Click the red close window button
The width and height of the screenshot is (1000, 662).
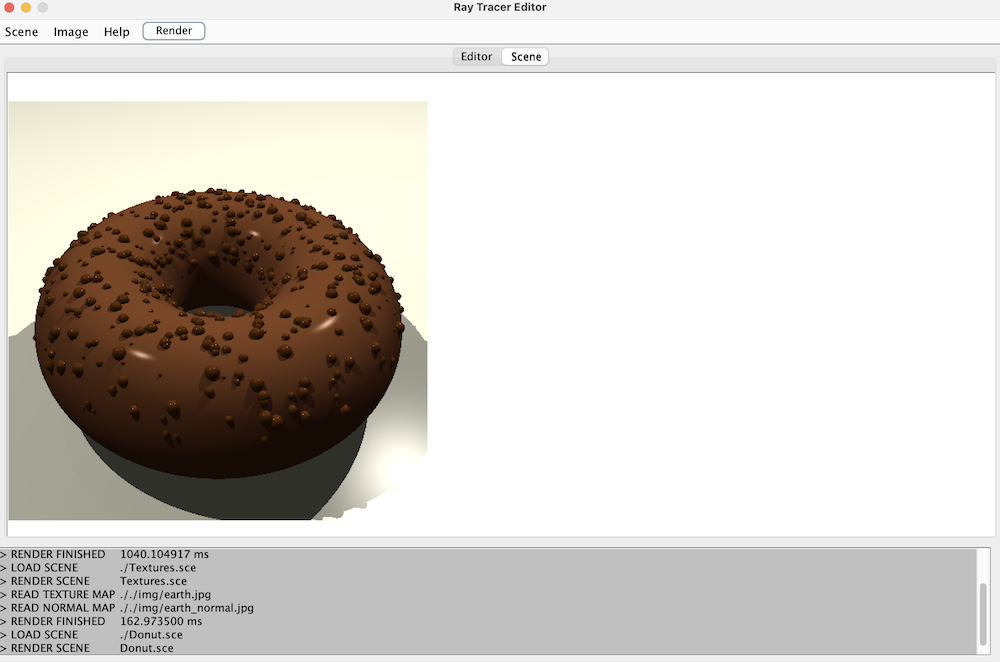(9, 8)
